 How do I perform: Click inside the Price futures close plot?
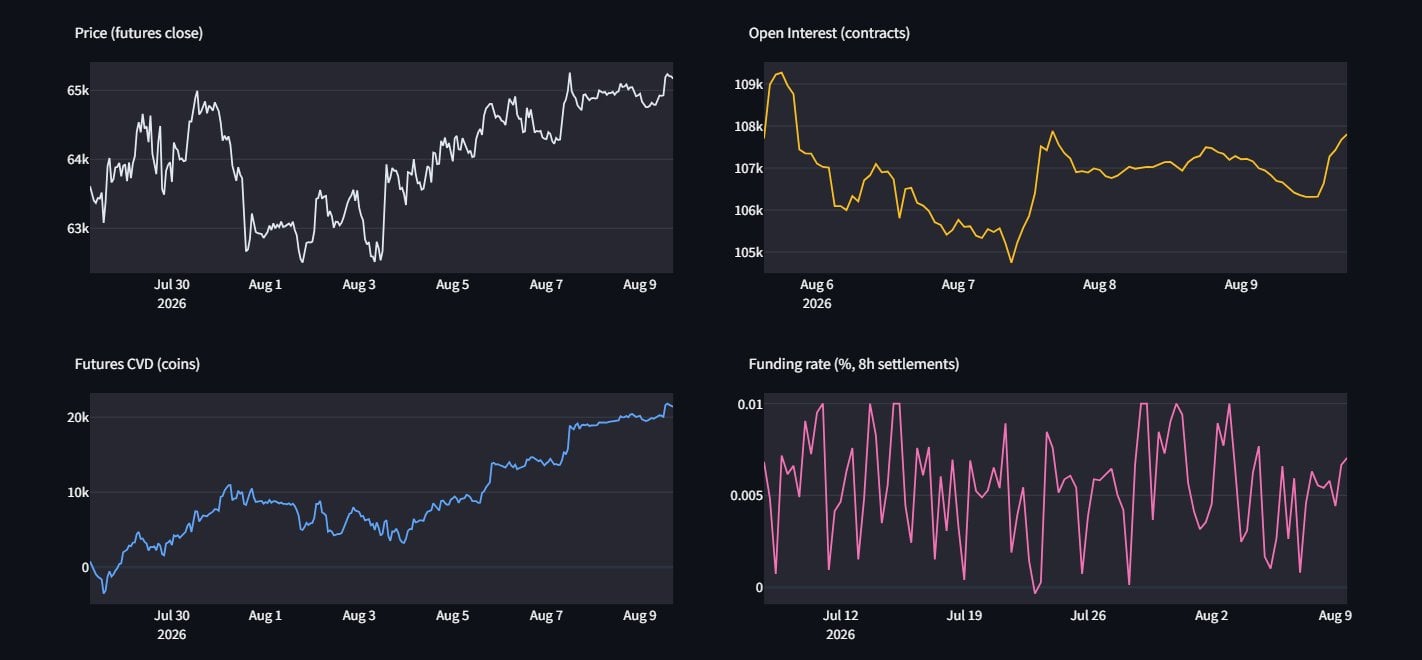[381, 167]
